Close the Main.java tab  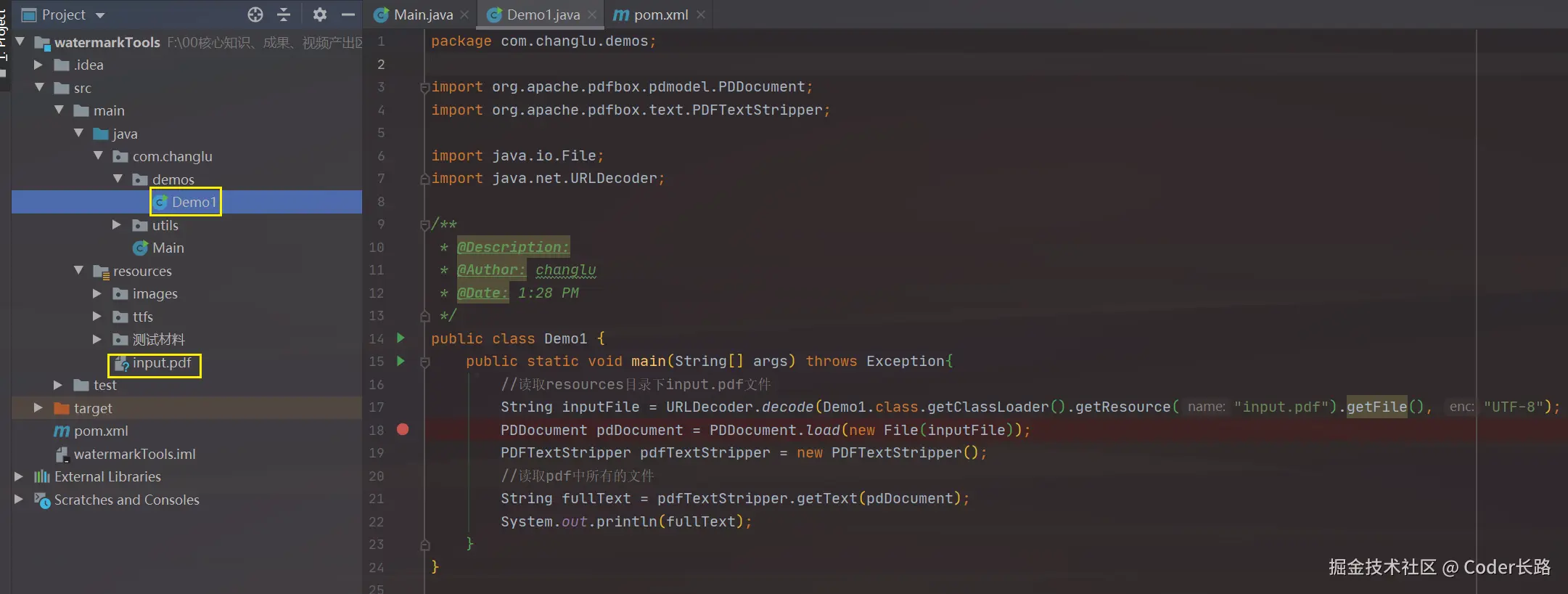pyautogui.click(x=464, y=15)
